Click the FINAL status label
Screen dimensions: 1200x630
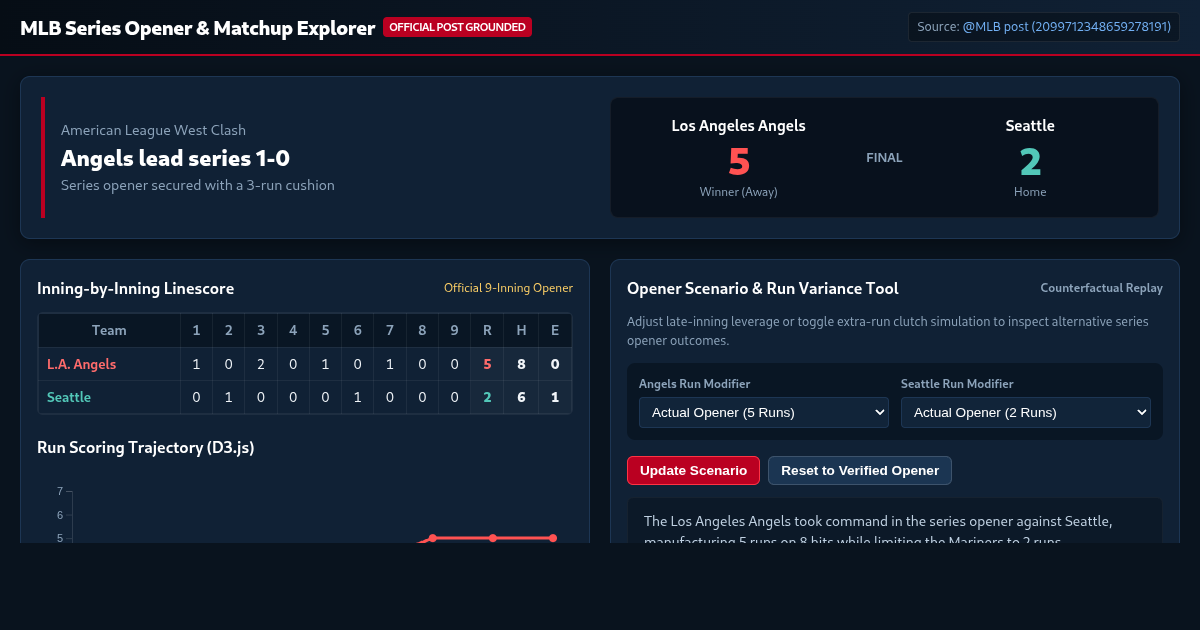(x=884, y=157)
